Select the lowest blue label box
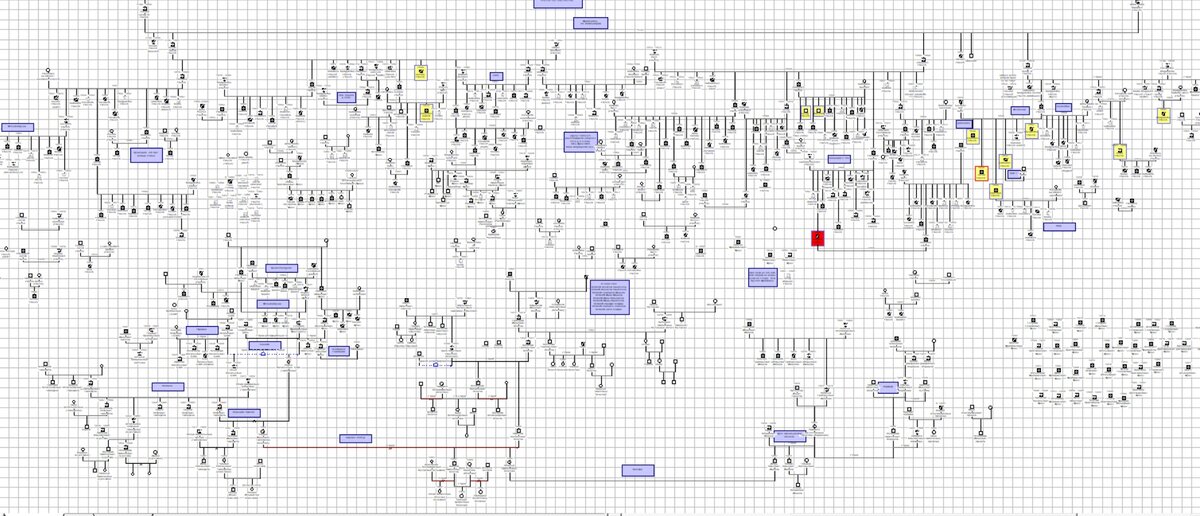Image resolution: width=1200 pixels, height=516 pixels. tap(637, 469)
